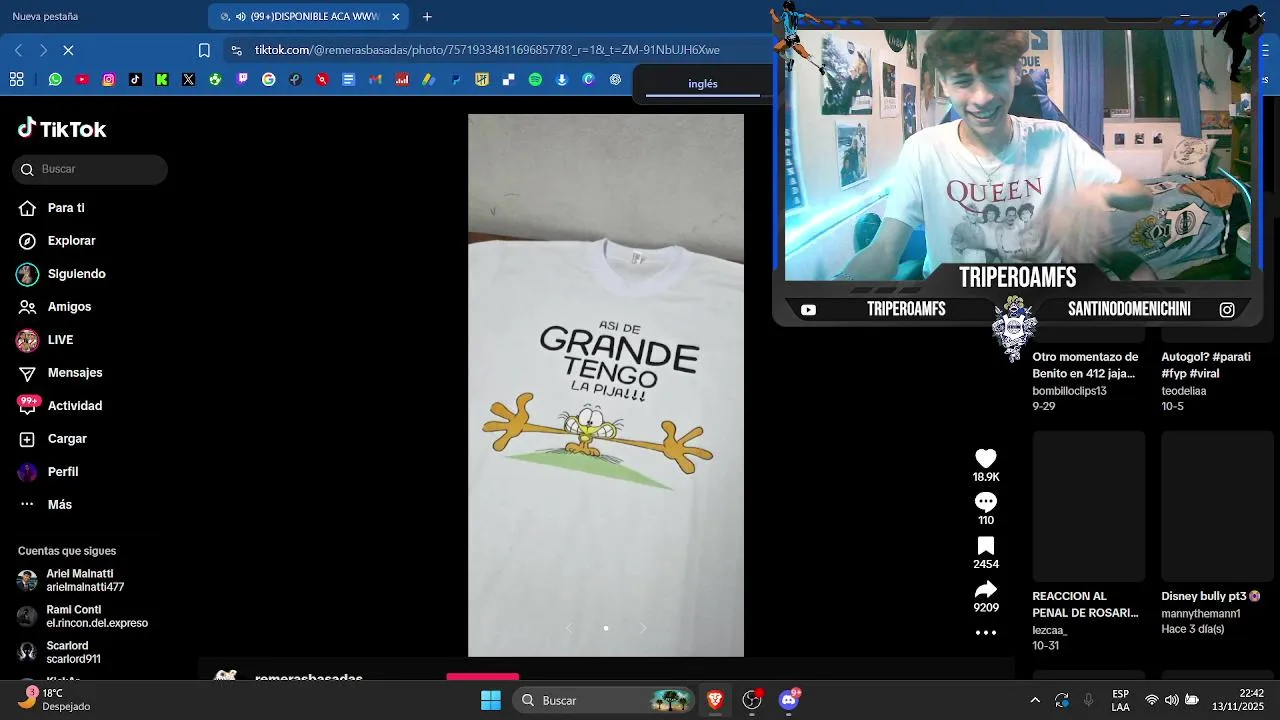The height and width of the screenshot is (720, 1280).
Task: Open more options three-dot icon beside post
Action: pos(986,632)
